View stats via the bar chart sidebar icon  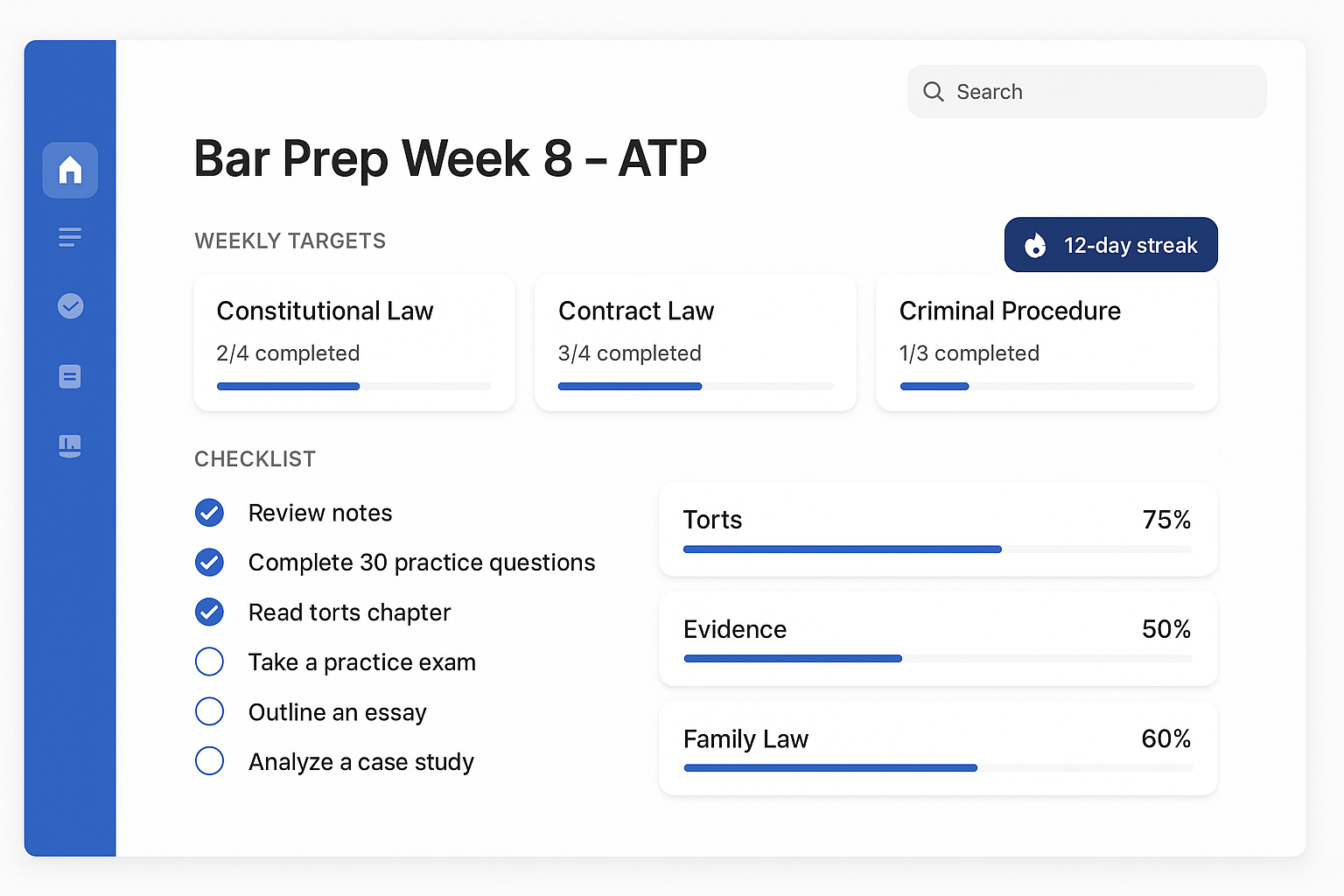point(70,446)
